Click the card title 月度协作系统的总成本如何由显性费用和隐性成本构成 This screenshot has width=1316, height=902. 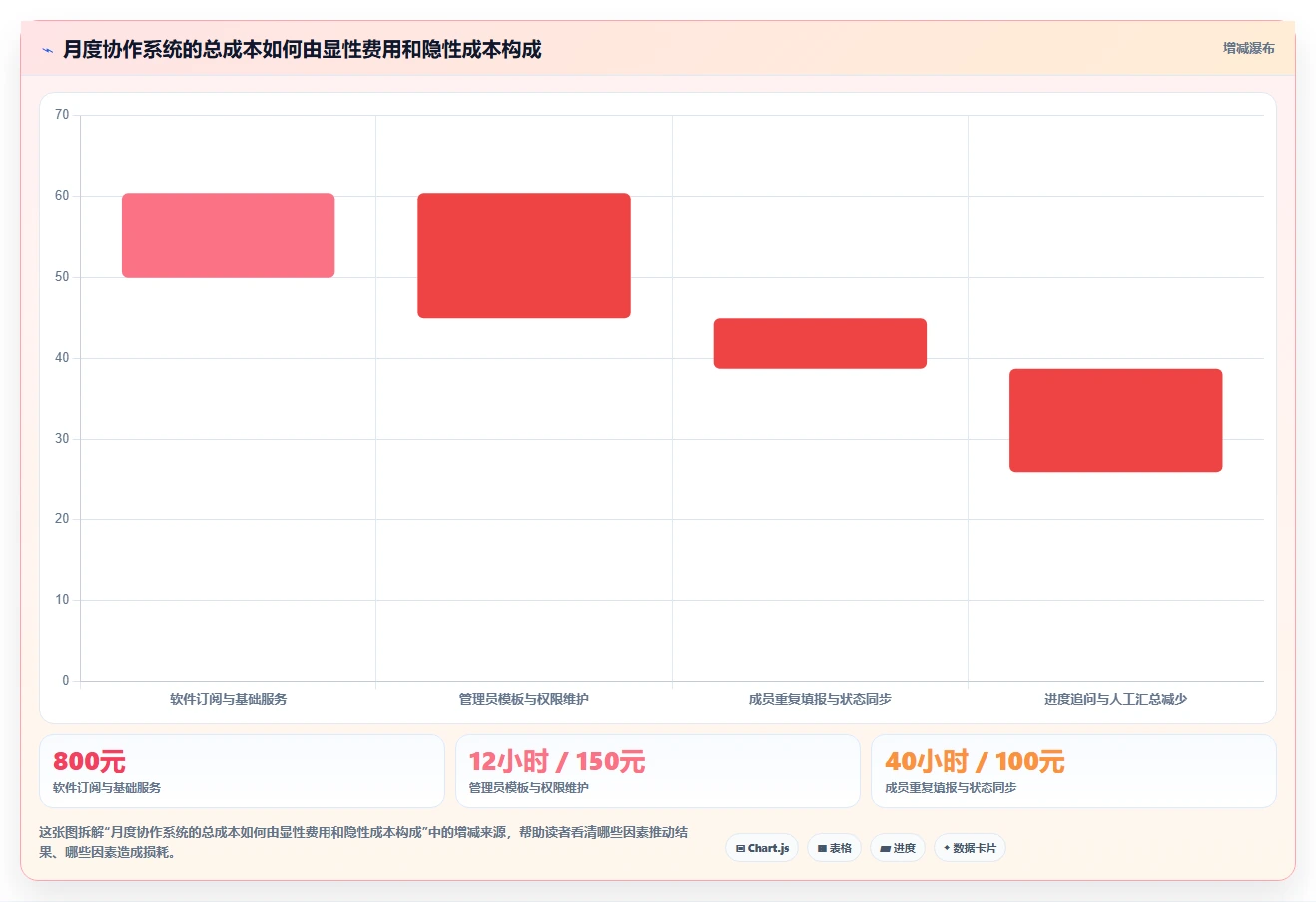click(x=303, y=49)
